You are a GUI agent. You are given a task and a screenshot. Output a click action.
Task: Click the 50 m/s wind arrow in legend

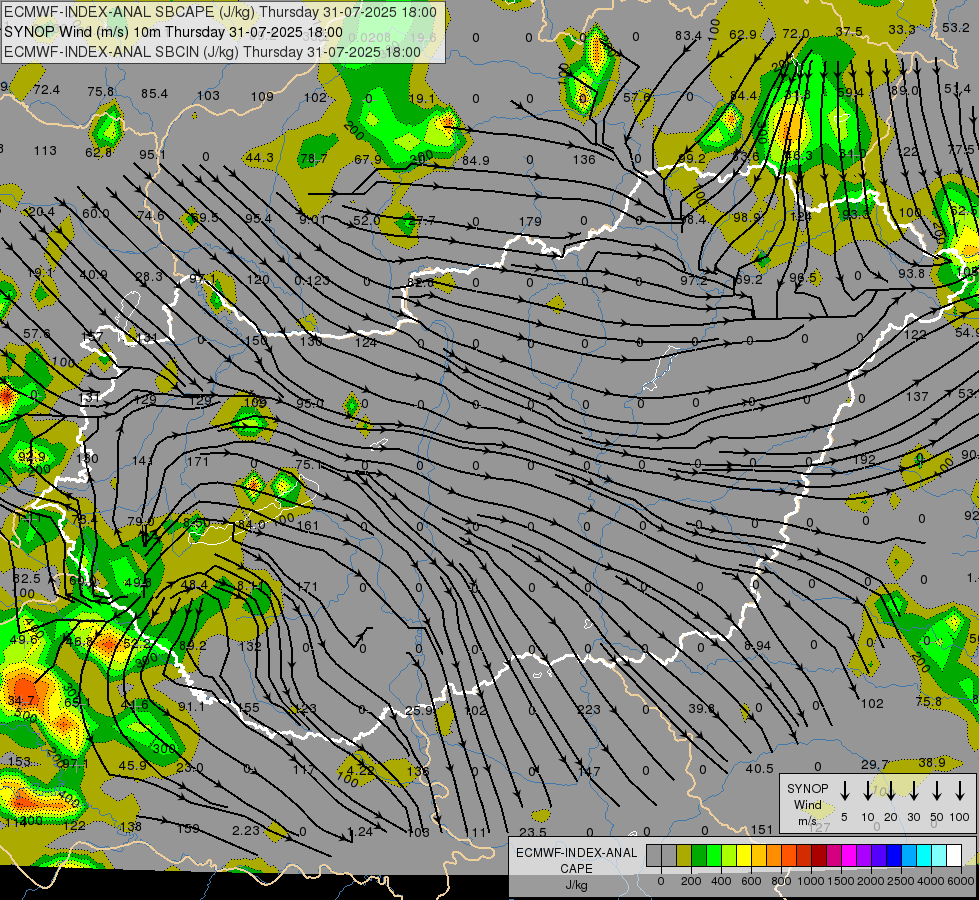(937, 790)
